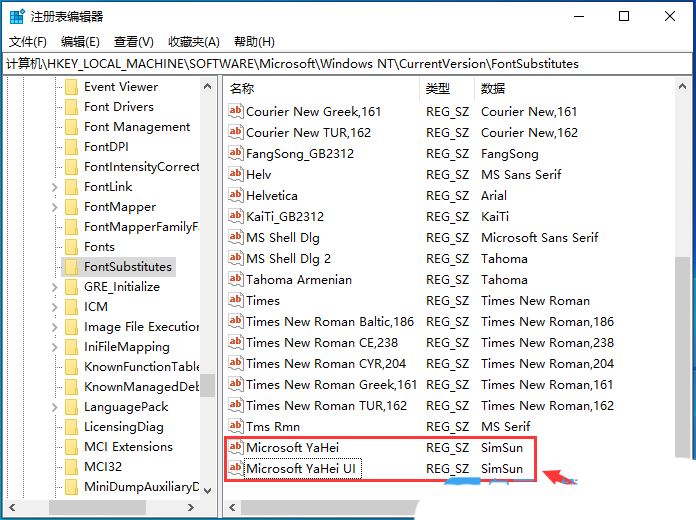Expand the LanguagePack tree node

point(55,407)
